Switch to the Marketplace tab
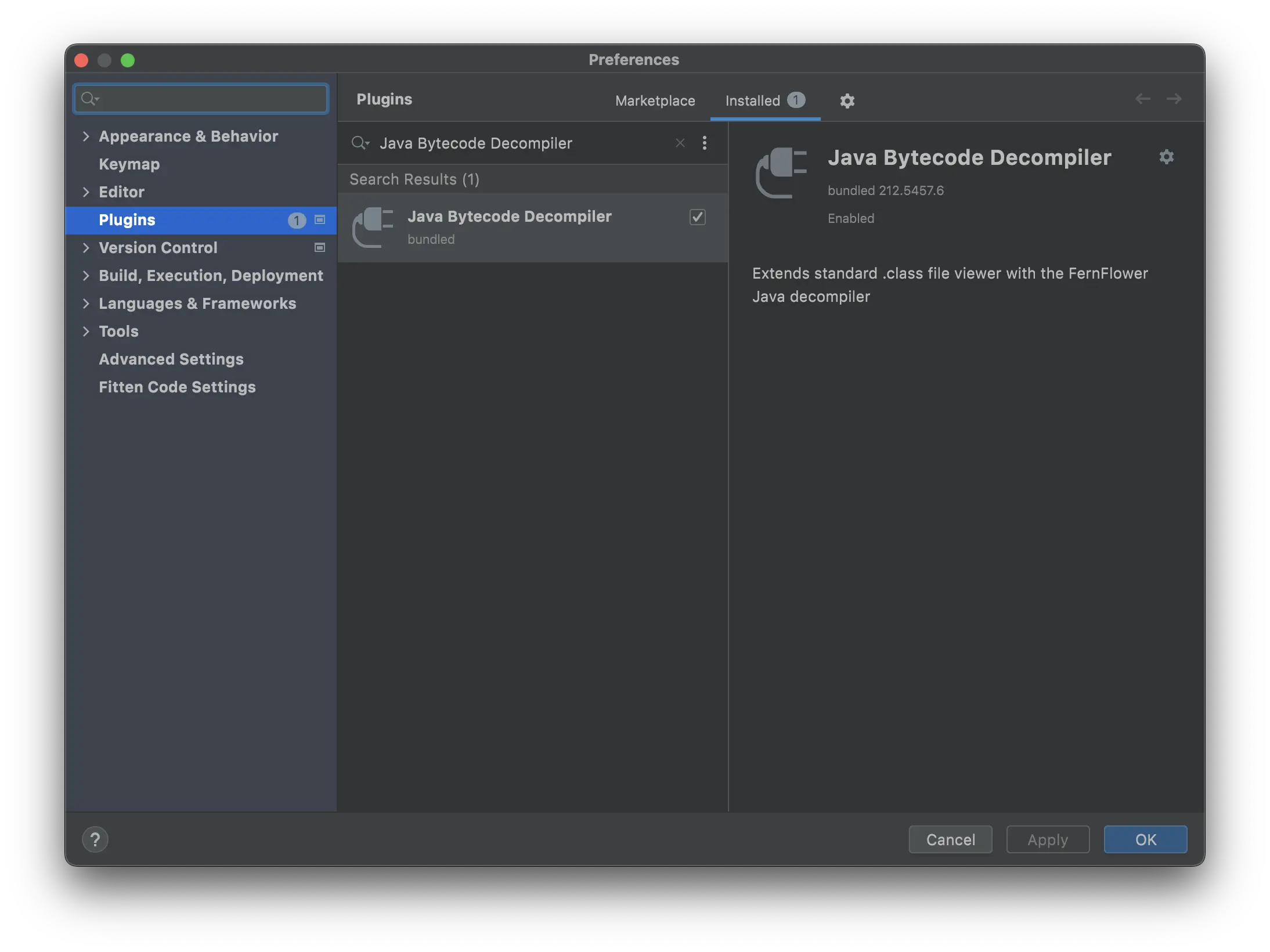The width and height of the screenshot is (1270, 952). 655,101
